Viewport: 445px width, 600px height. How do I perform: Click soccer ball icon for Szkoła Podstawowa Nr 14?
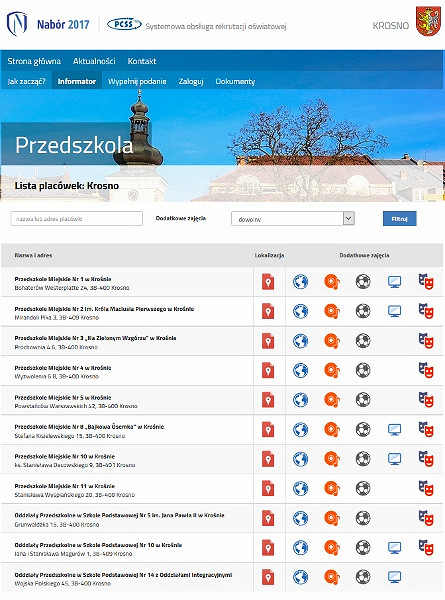coord(363,577)
